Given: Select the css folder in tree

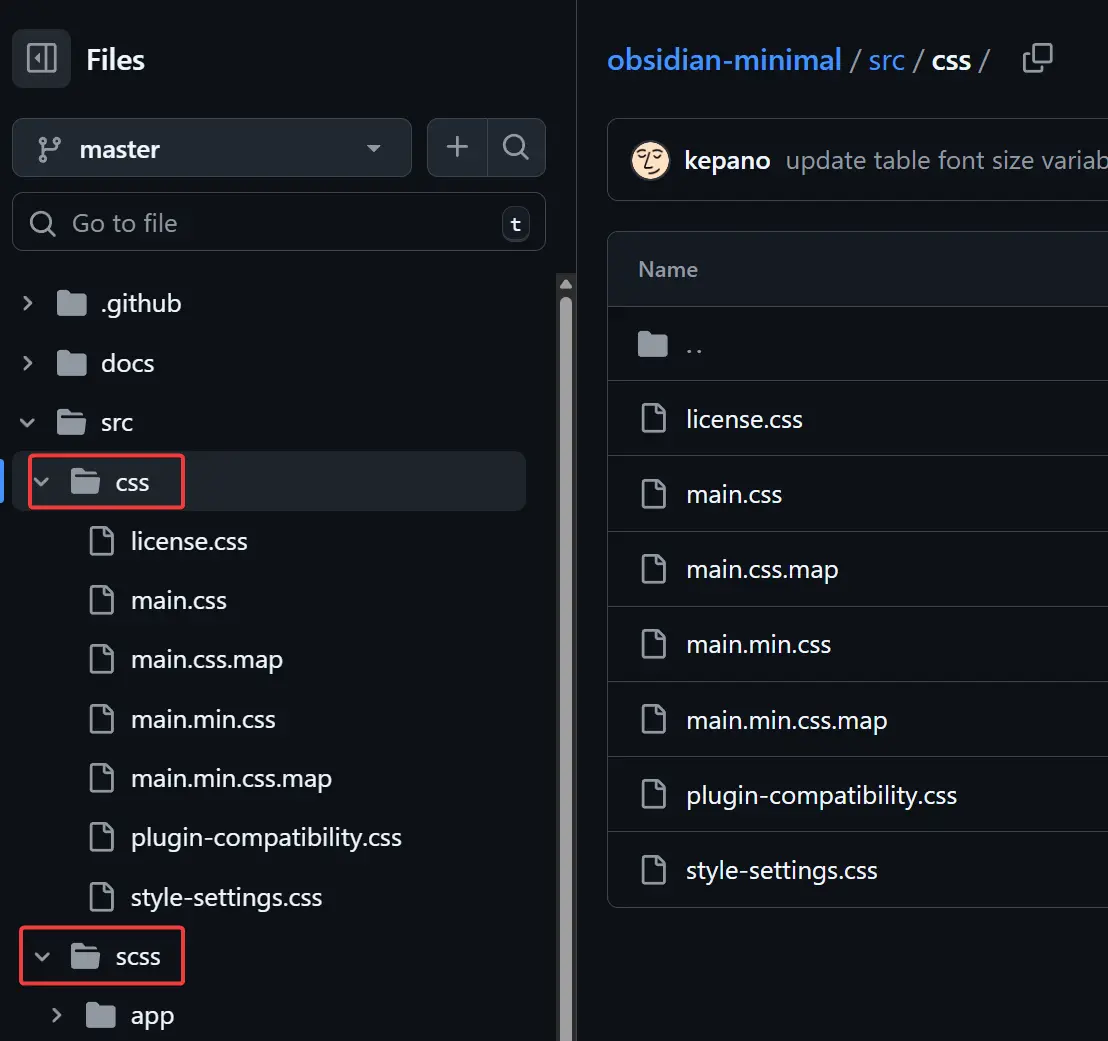Looking at the screenshot, I should tap(132, 482).
